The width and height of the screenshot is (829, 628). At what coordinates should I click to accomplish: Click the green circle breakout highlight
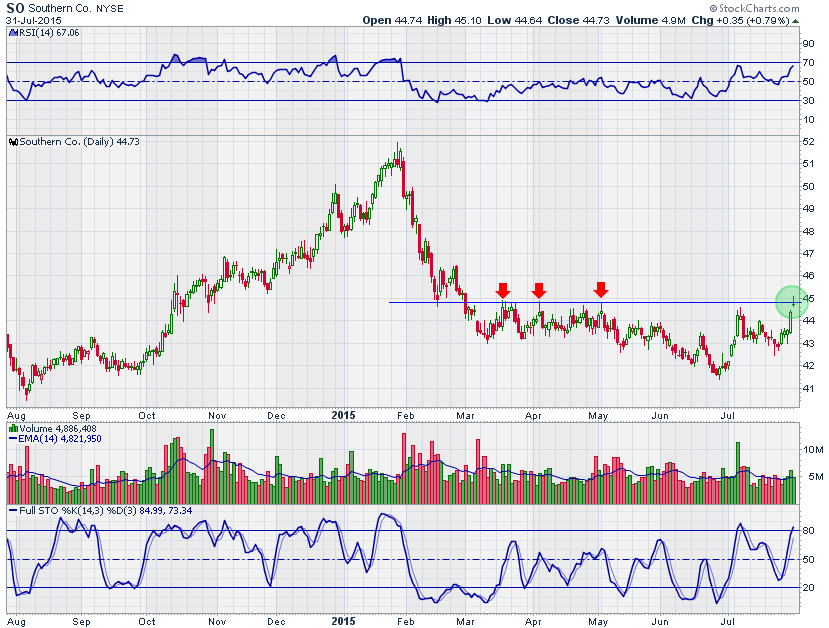792,301
